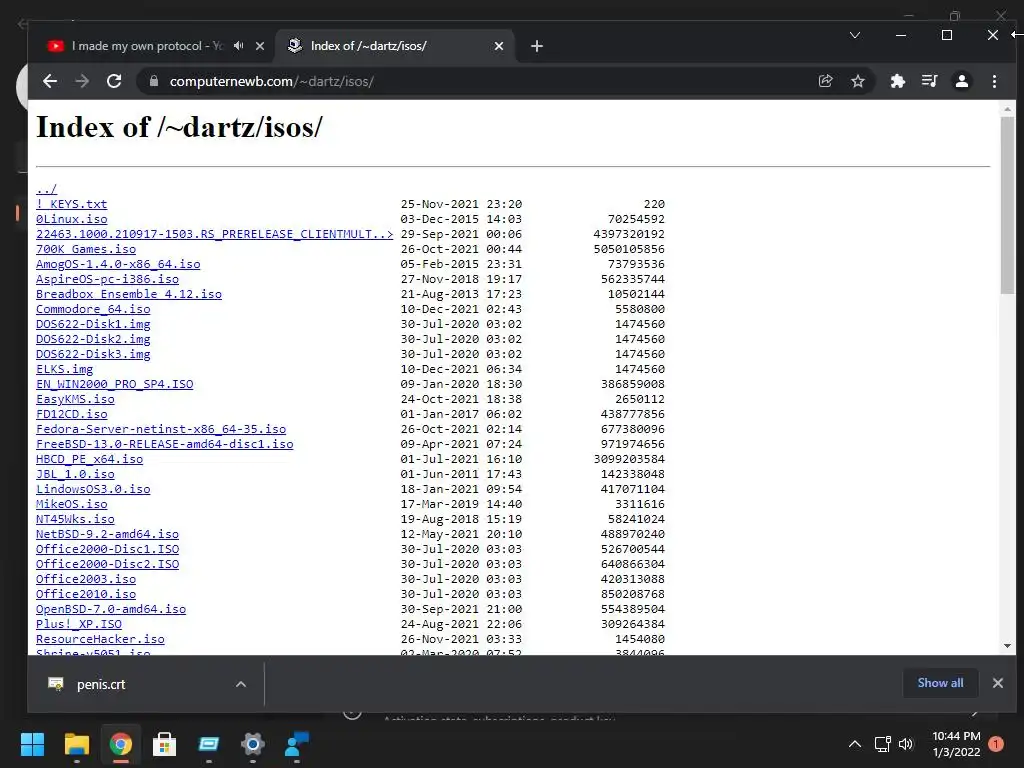The height and width of the screenshot is (768, 1024).
Task: Click MikeOS.iso link
Action: click(x=72, y=505)
